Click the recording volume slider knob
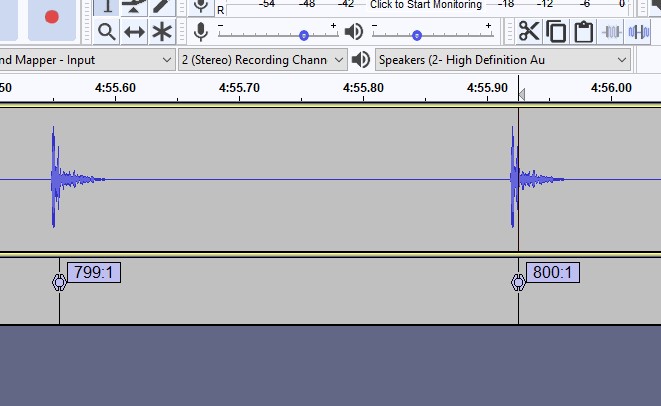Viewport: 661px width, 406px height. tap(304, 35)
